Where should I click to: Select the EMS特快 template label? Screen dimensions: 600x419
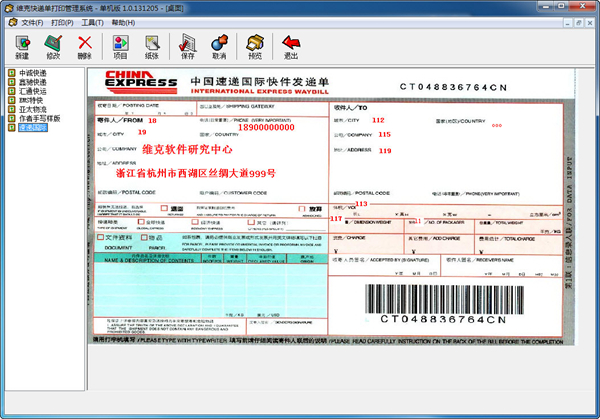tap(31, 100)
